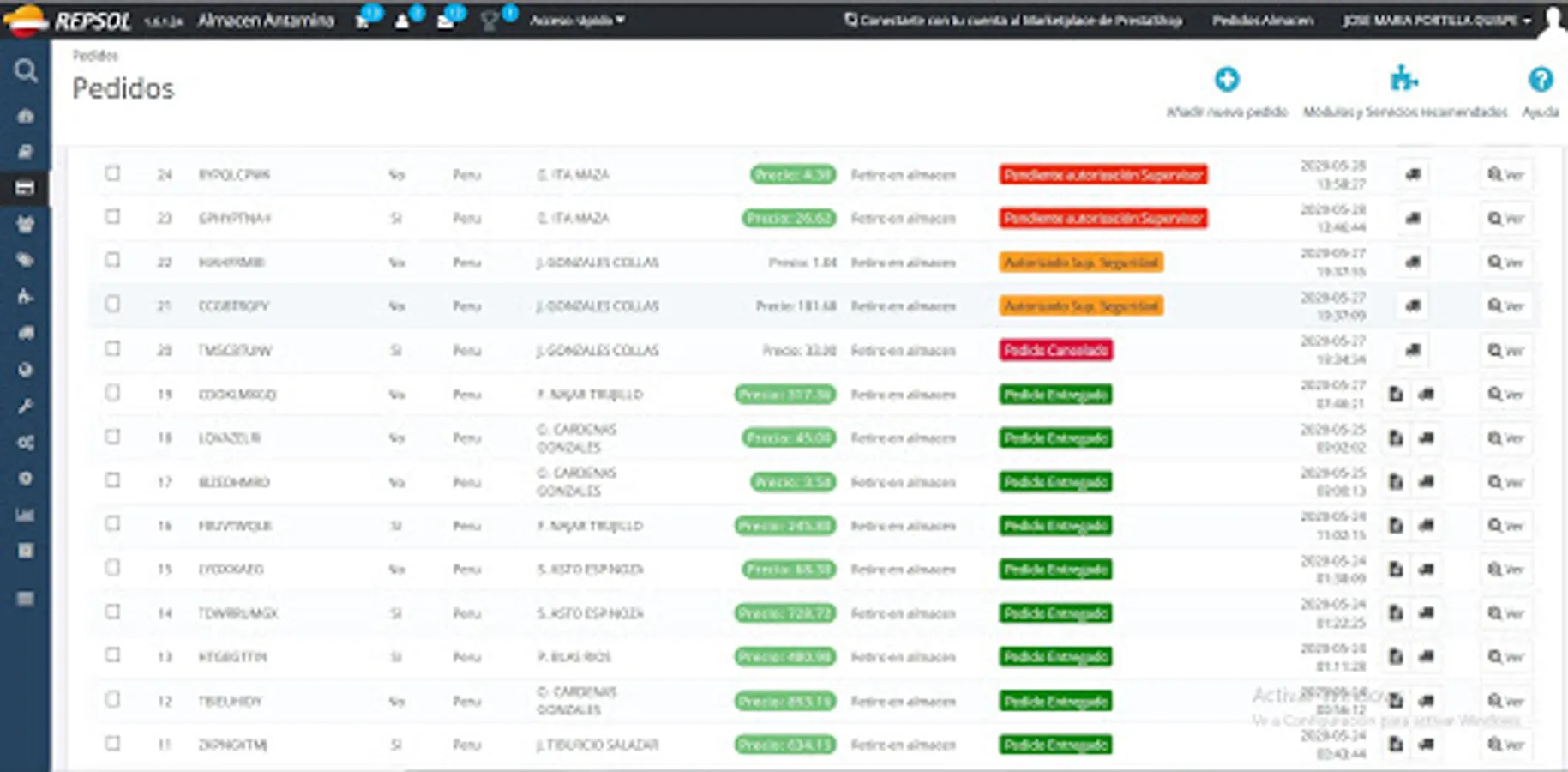Click the Pedidos breadcrumb above the title

click(95, 56)
